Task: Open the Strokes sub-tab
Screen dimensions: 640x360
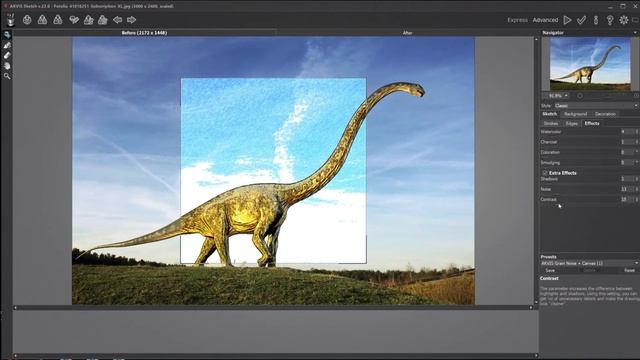Action: 551,123
